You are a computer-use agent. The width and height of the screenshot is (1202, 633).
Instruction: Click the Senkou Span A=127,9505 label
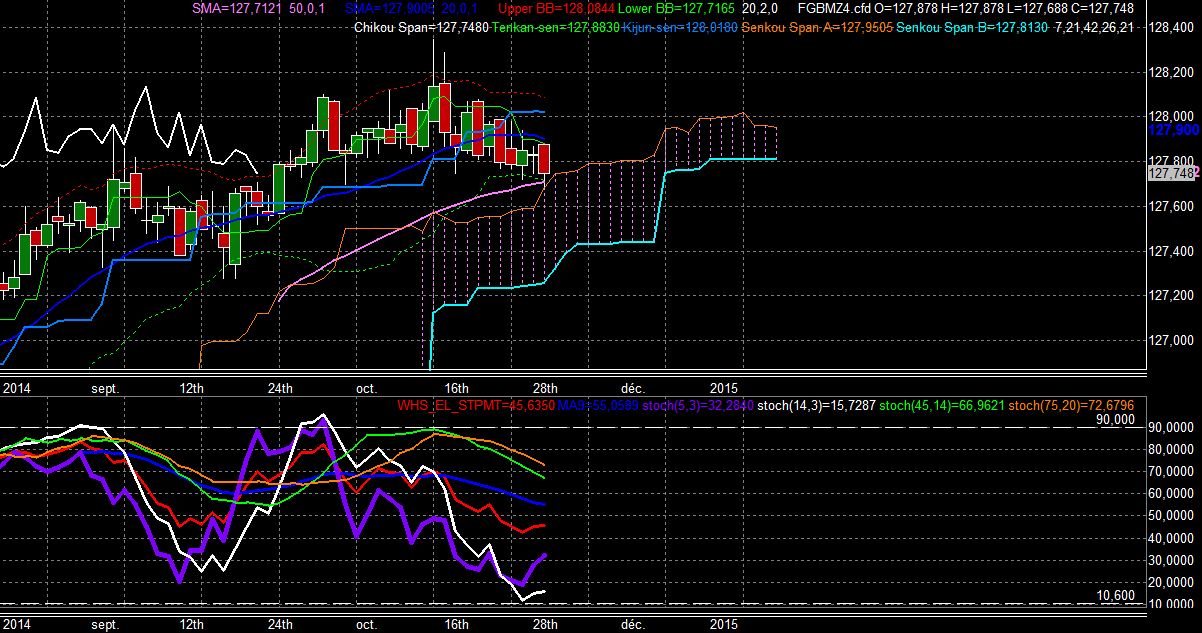pyautogui.click(x=819, y=27)
